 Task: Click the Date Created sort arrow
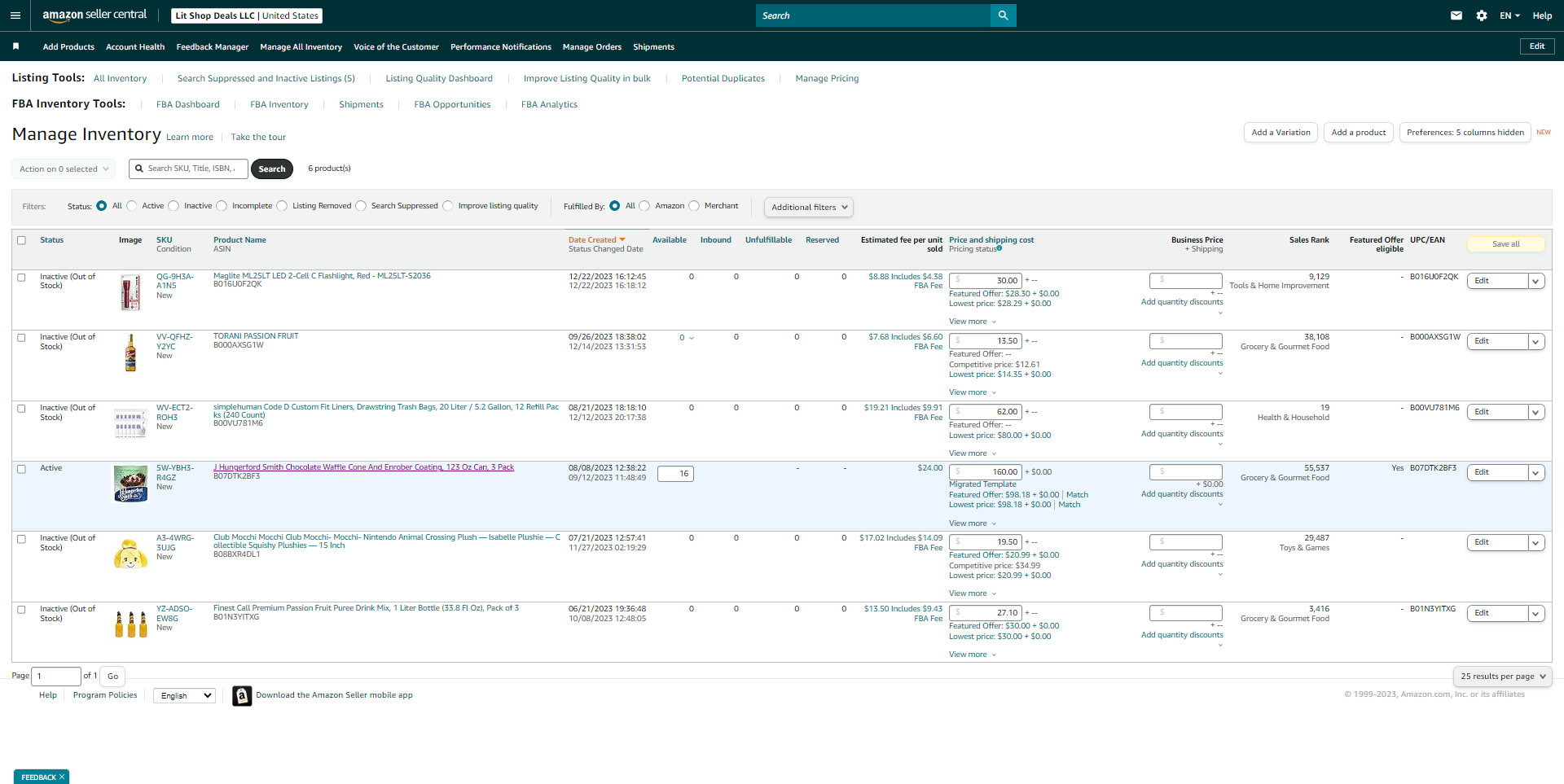(x=622, y=239)
